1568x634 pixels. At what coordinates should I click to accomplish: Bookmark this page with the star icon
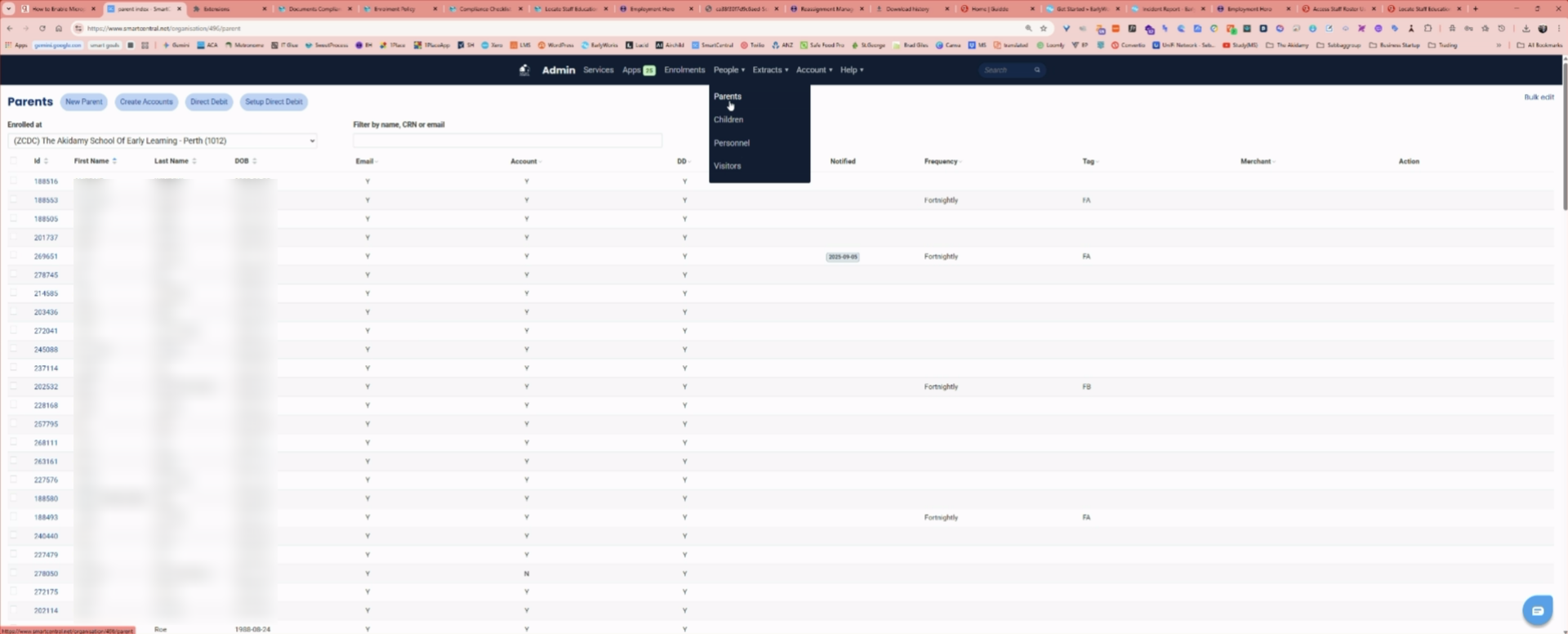[1044, 29]
